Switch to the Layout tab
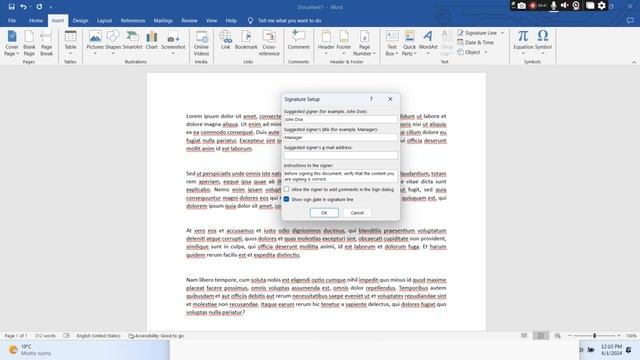Viewport: 640px width, 360px height. [104, 20]
